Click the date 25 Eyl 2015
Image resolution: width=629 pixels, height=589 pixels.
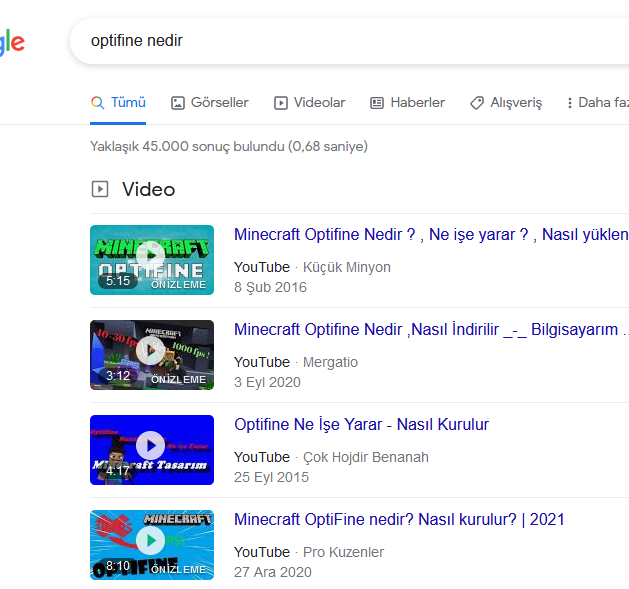coord(272,477)
